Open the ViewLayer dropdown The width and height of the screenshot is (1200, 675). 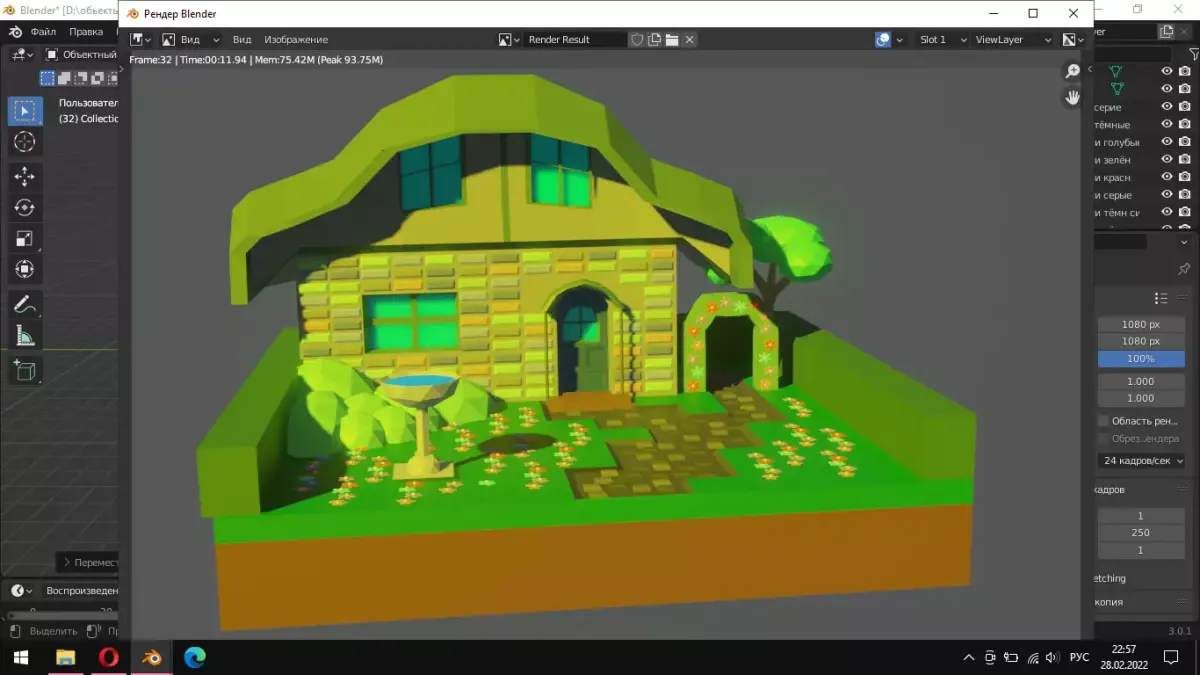(1013, 40)
